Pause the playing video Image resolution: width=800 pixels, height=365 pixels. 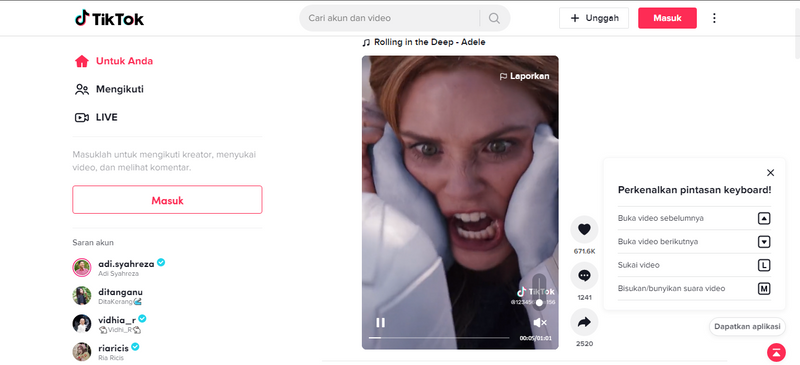381,323
